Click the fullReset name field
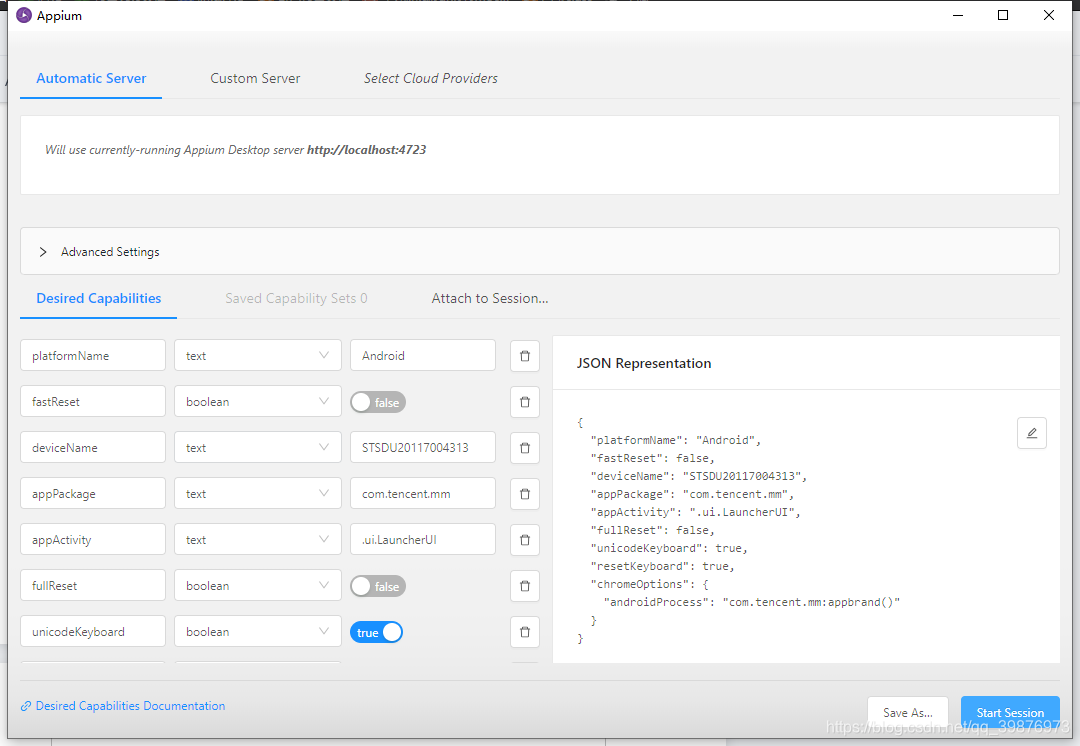1080x746 pixels. (93, 586)
